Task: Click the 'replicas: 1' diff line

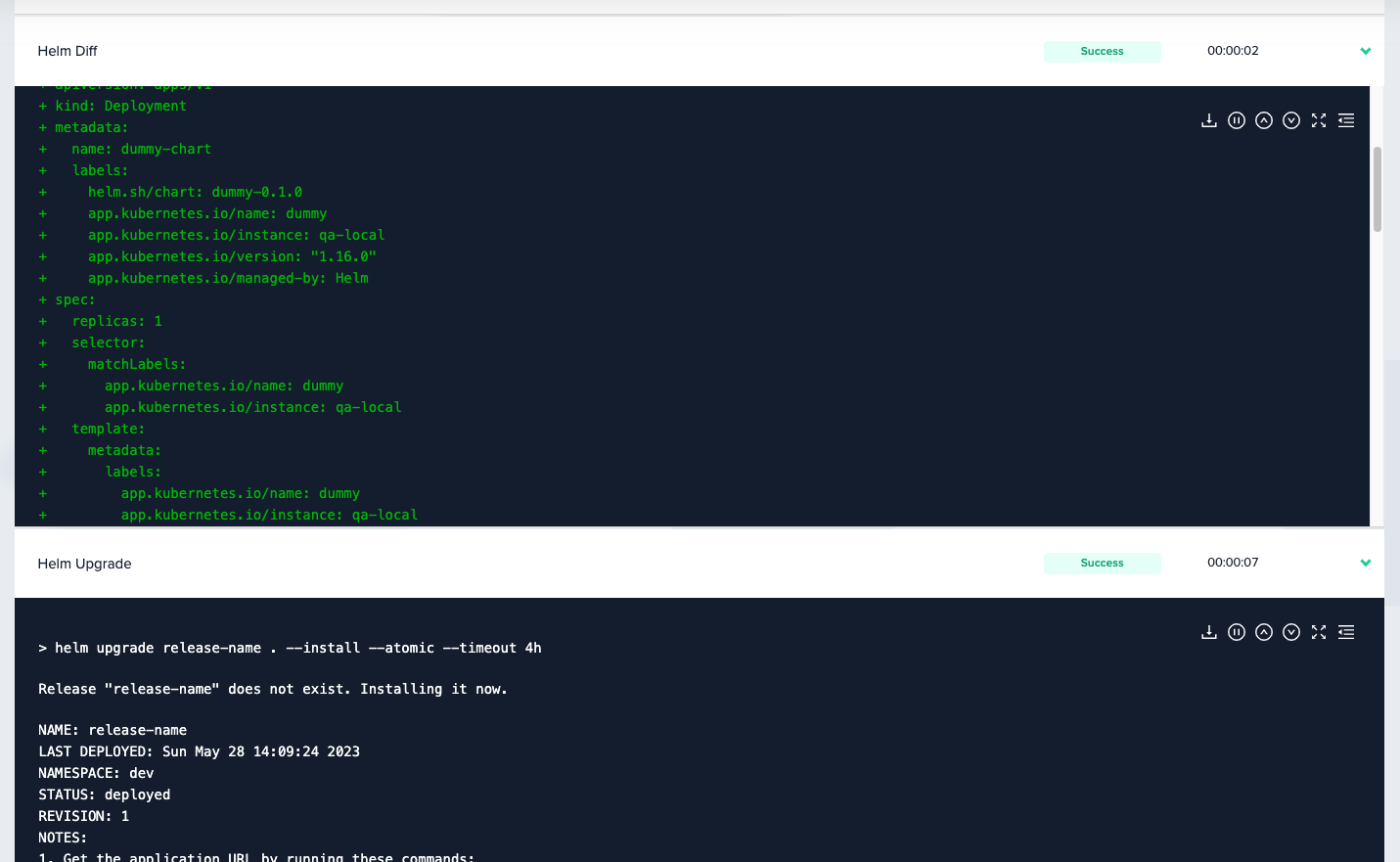Action: 101,321
